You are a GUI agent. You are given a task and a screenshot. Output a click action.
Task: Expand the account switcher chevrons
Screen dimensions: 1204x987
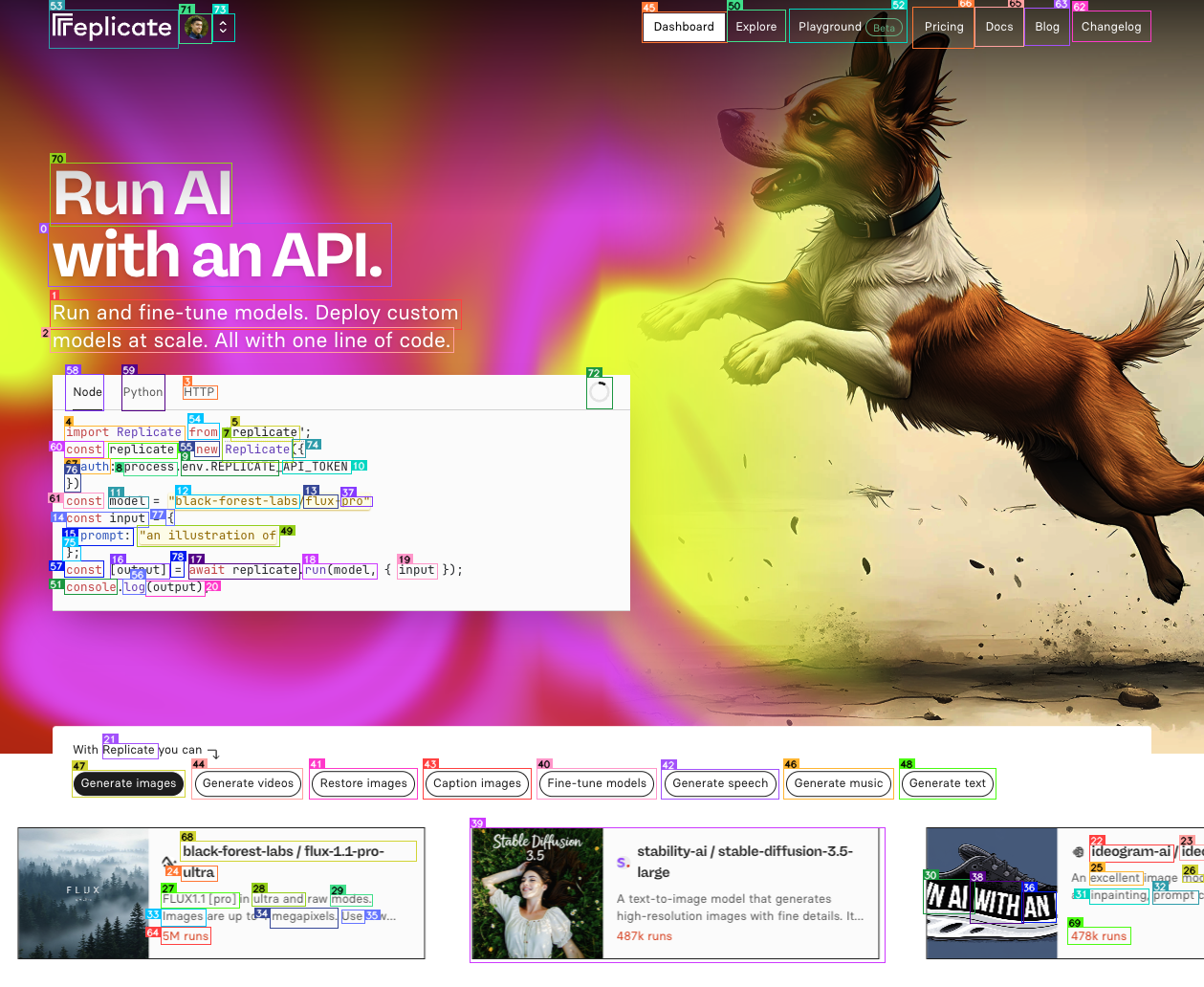(223, 28)
